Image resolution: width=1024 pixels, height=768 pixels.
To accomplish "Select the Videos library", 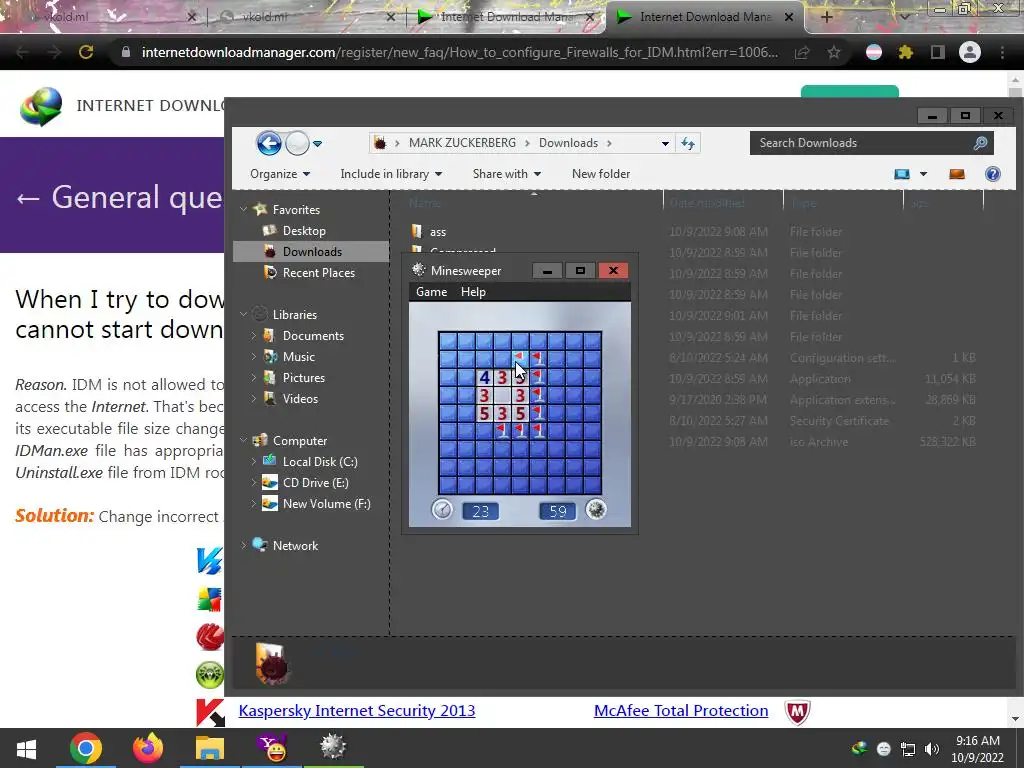I will pyautogui.click(x=300, y=398).
